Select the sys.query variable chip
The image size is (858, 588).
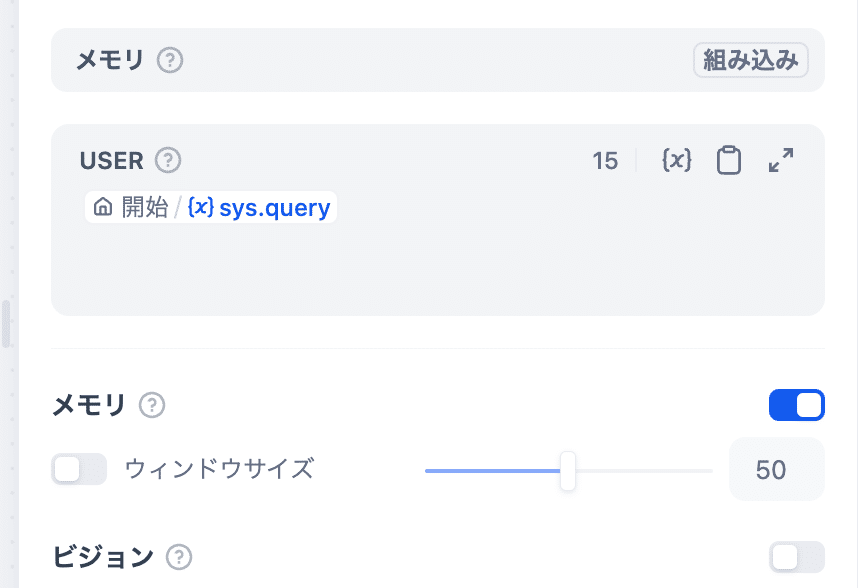[x=260, y=208]
